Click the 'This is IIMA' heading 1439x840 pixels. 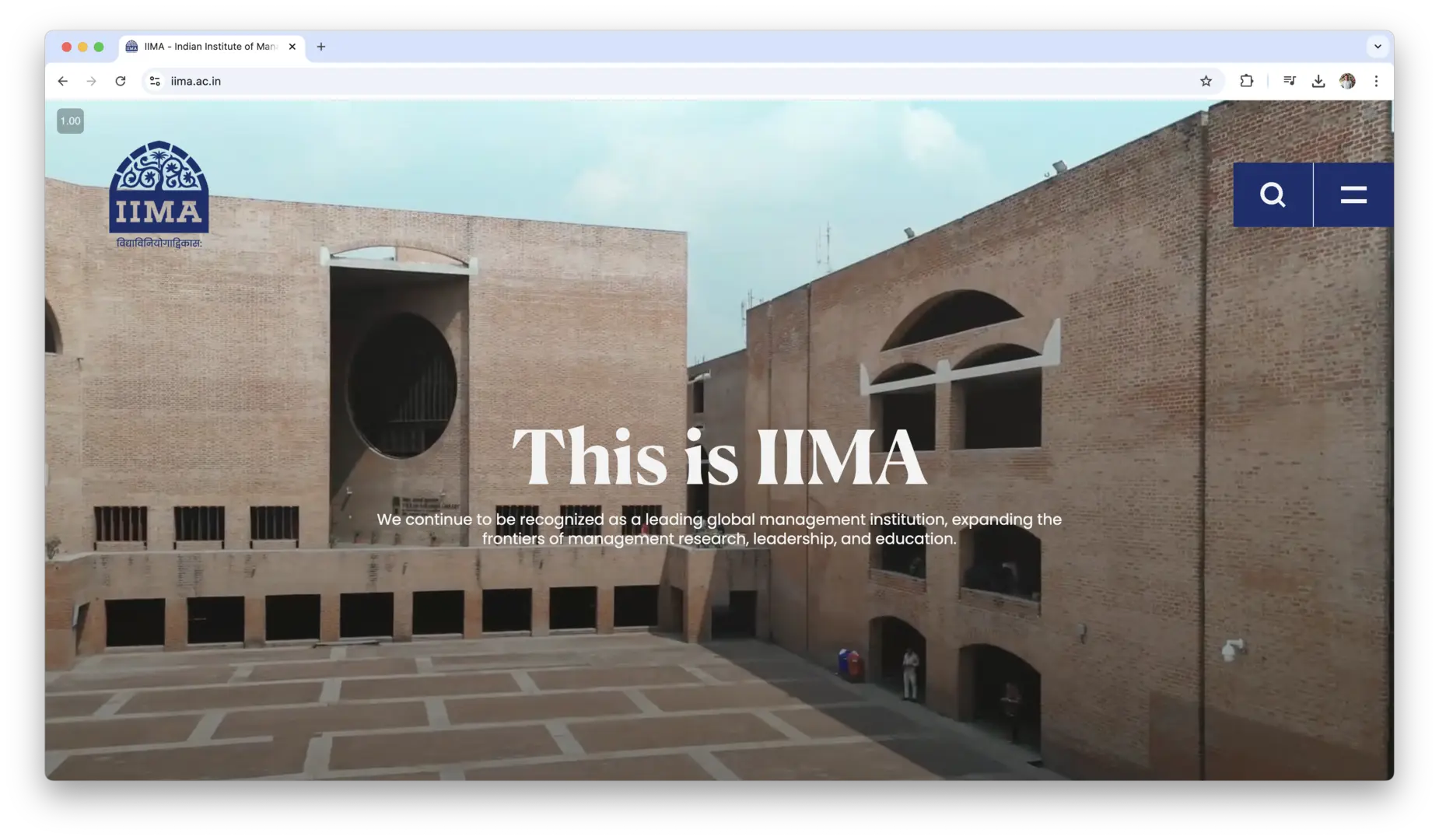coord(719,457)
